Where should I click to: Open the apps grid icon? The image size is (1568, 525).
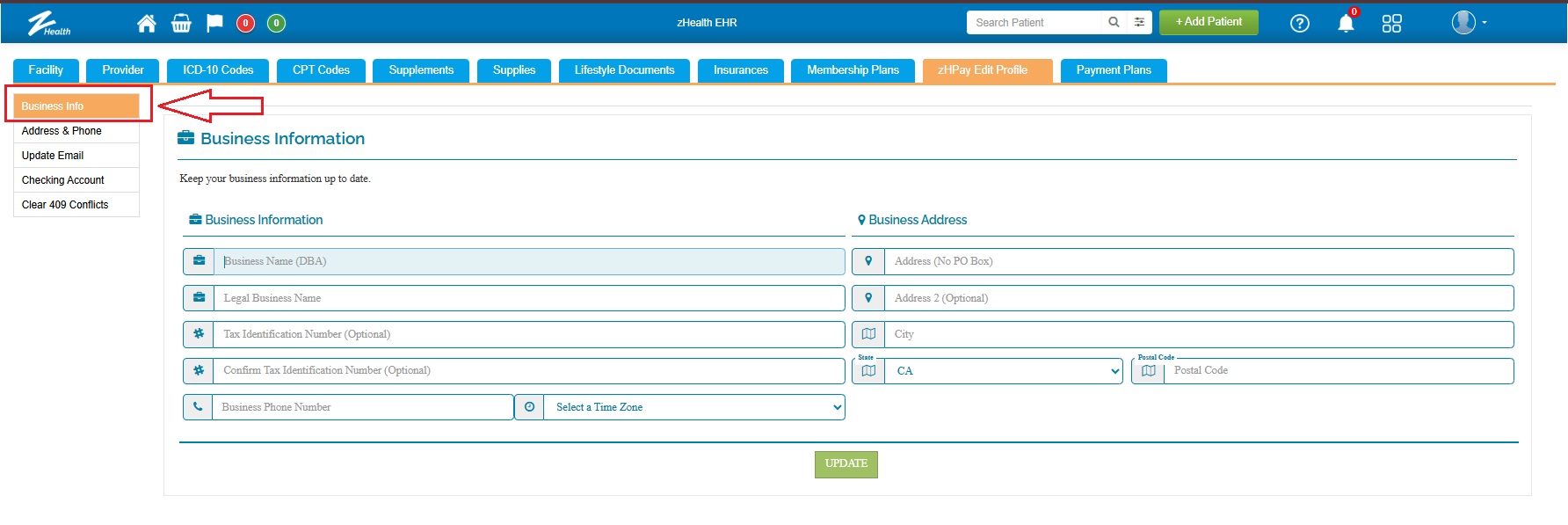pos(1391,24)
